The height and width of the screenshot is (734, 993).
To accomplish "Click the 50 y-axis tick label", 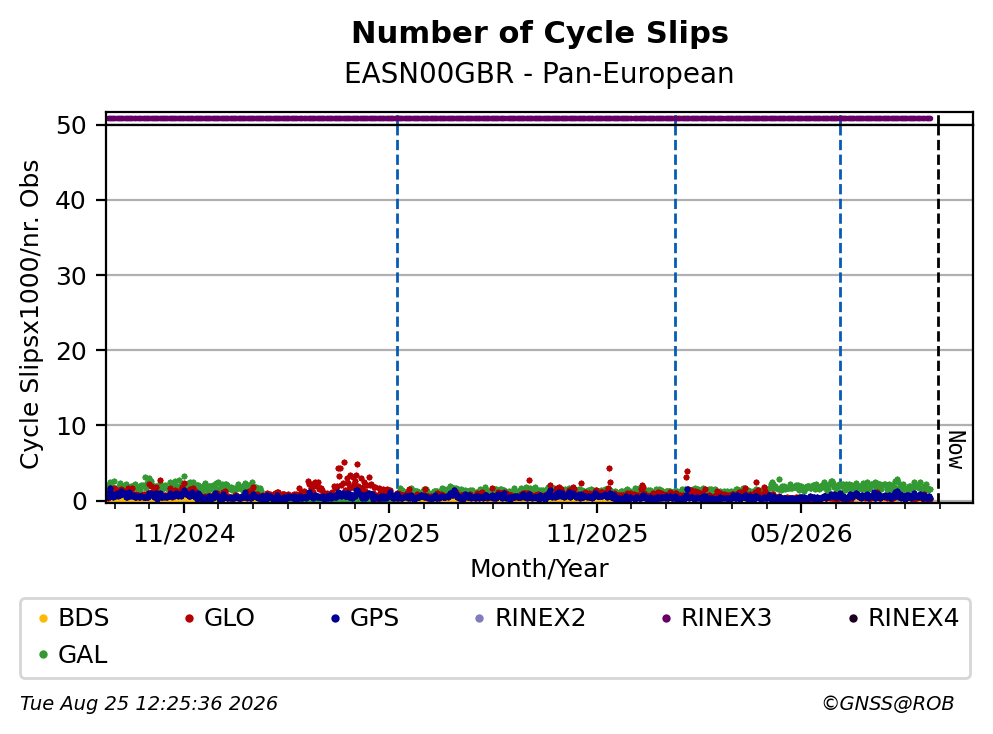I will 71,125.
